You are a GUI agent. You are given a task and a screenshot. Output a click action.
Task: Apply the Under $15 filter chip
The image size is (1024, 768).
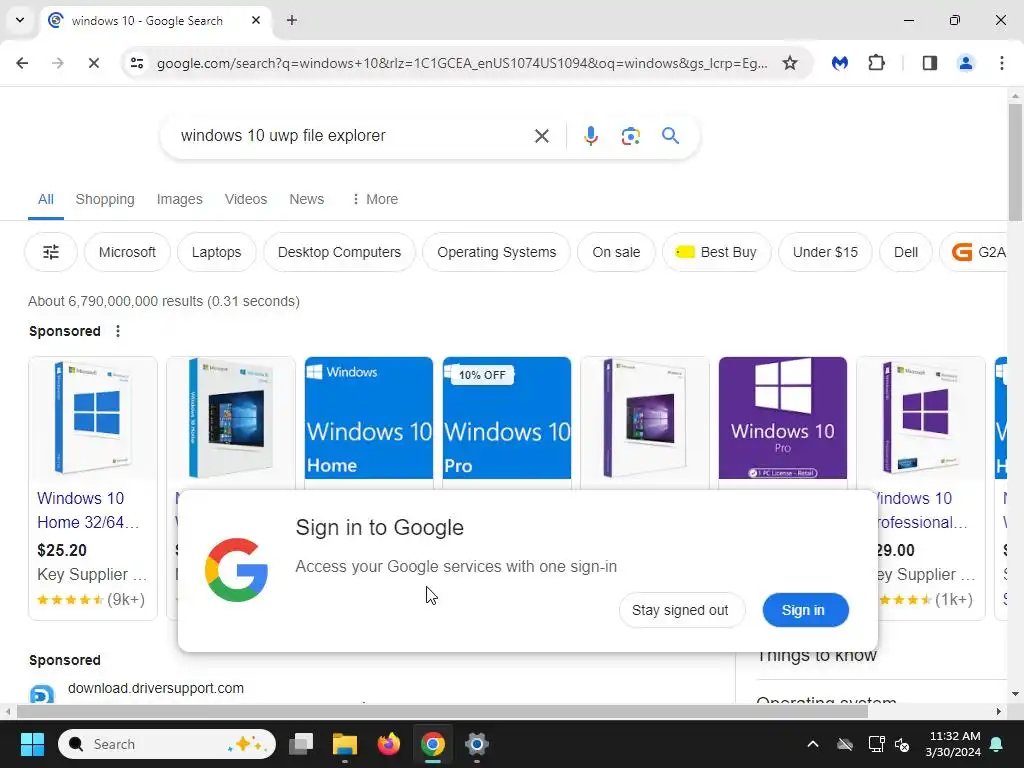(x=825, y=252)
